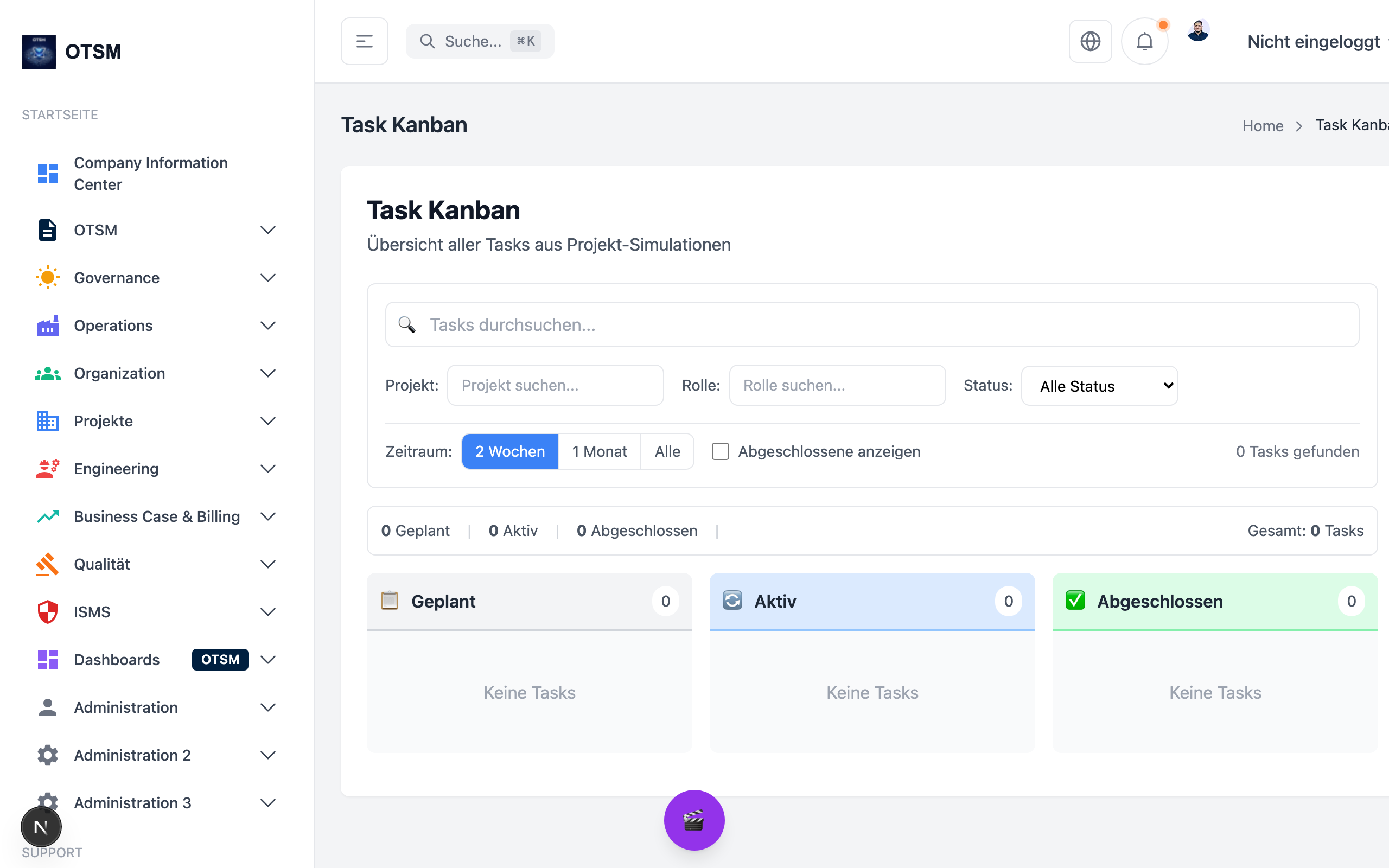Click the OTSM logo image
The image size is (1389, 868).
point(39,52)
